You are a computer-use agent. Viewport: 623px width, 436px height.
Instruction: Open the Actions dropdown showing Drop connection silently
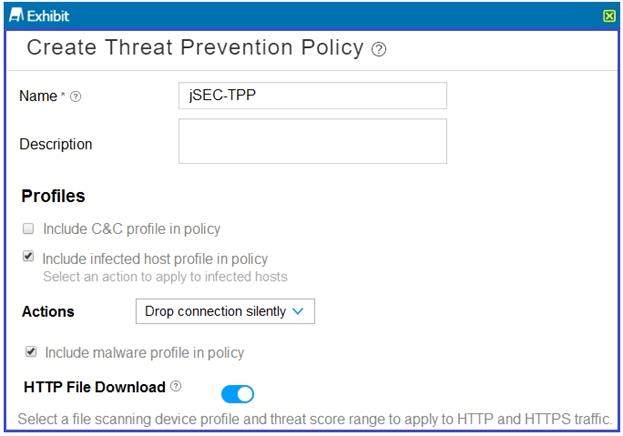coord(225,311)
